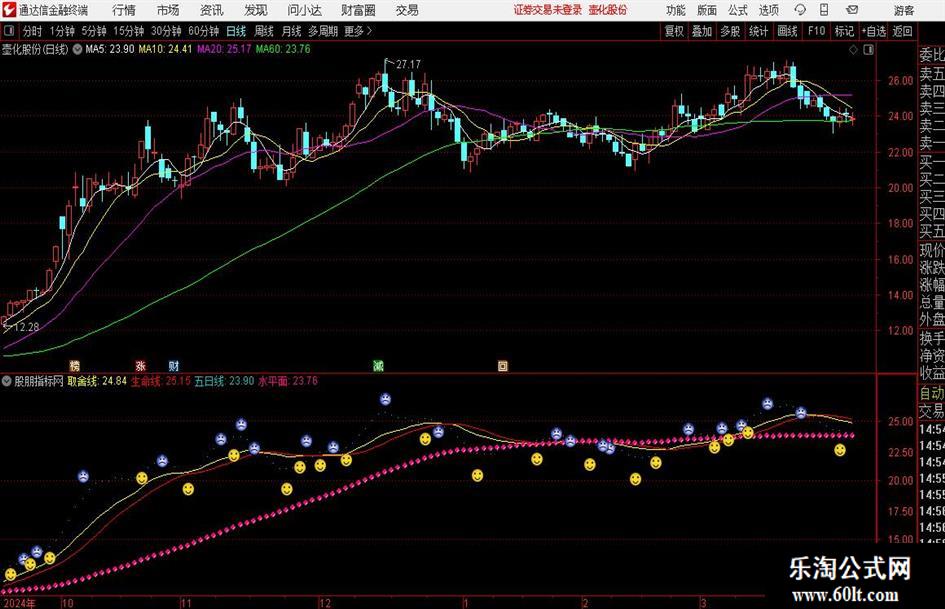Select the 周线 weekly period
The image size is (945, 609).
(263, 31)
